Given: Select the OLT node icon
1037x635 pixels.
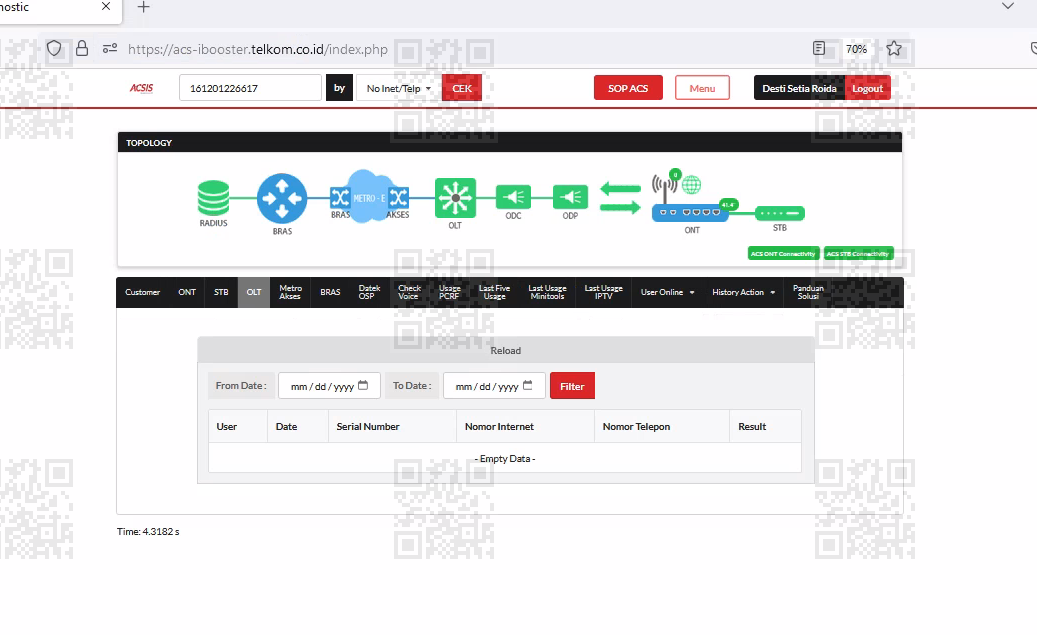Looking at the screenshot, I should pyautogui.click(x=455, y=198).
